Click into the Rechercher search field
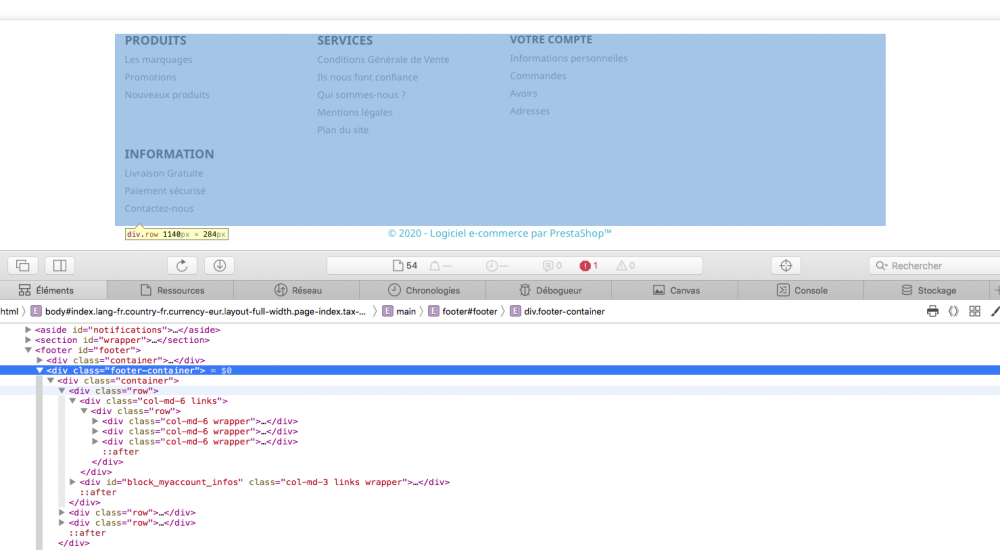The image size is (1000, 550). tap(934, 265)
